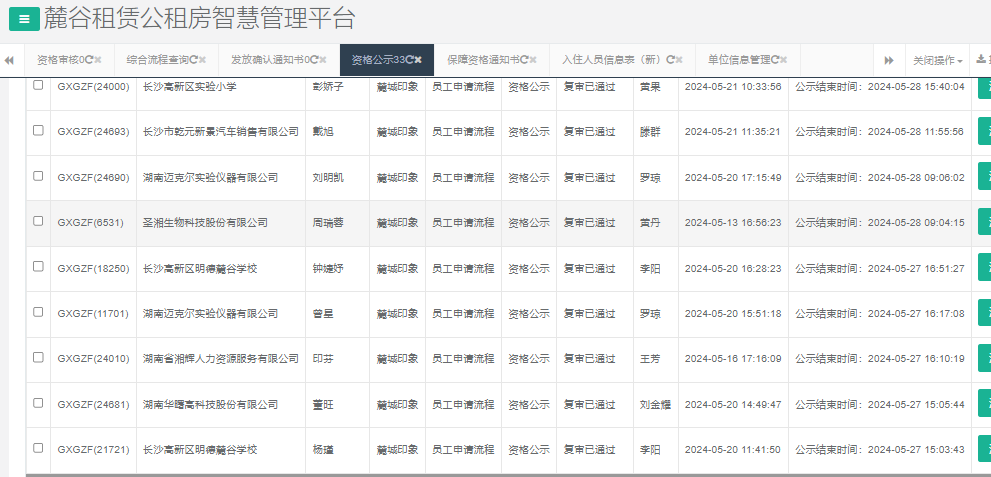Close the 保障资格通知书 tab
The image size is (991, 477).
tap(533, 60)
